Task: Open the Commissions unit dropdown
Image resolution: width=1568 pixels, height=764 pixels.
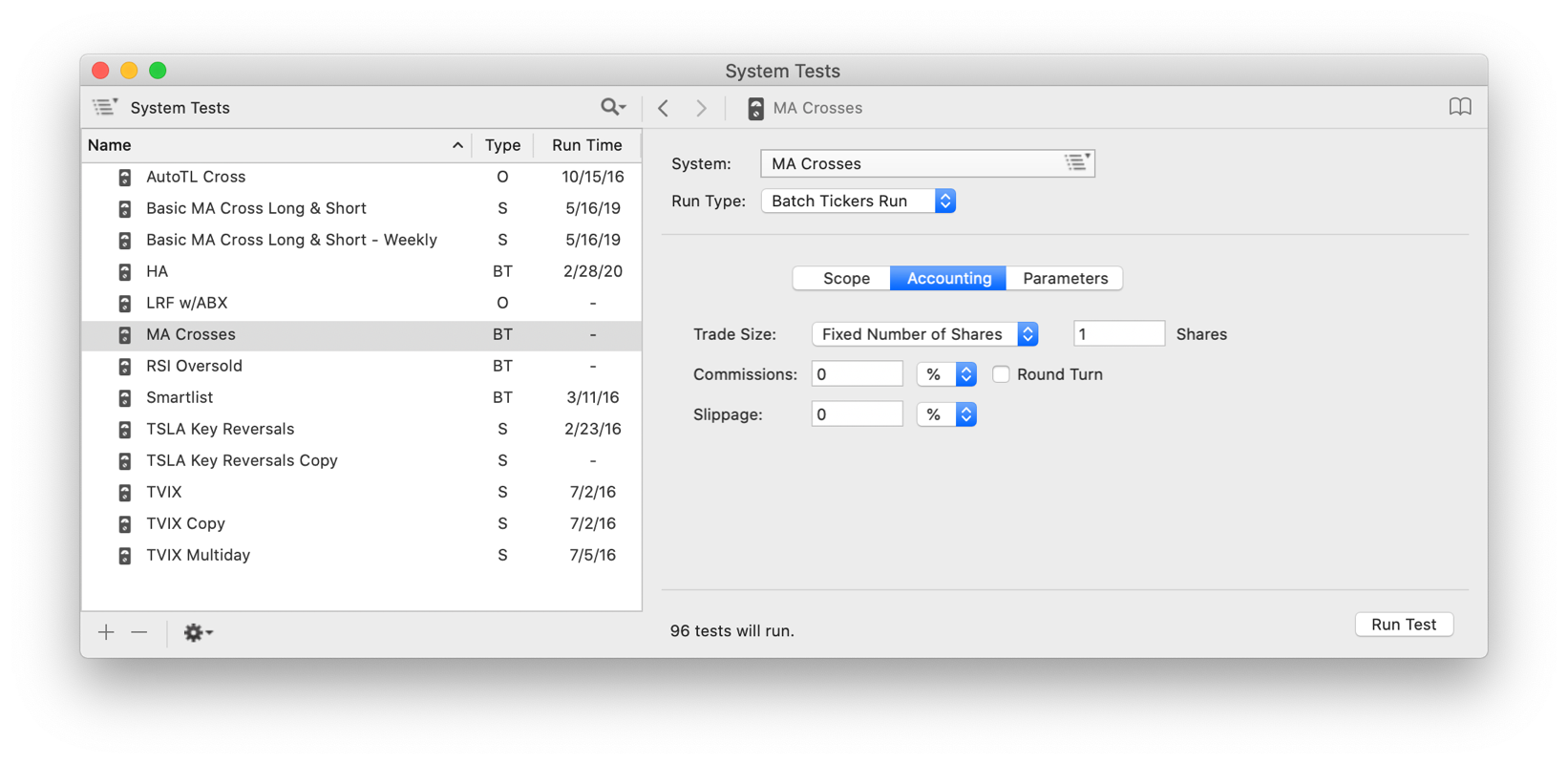Action: tap(946, 374)
